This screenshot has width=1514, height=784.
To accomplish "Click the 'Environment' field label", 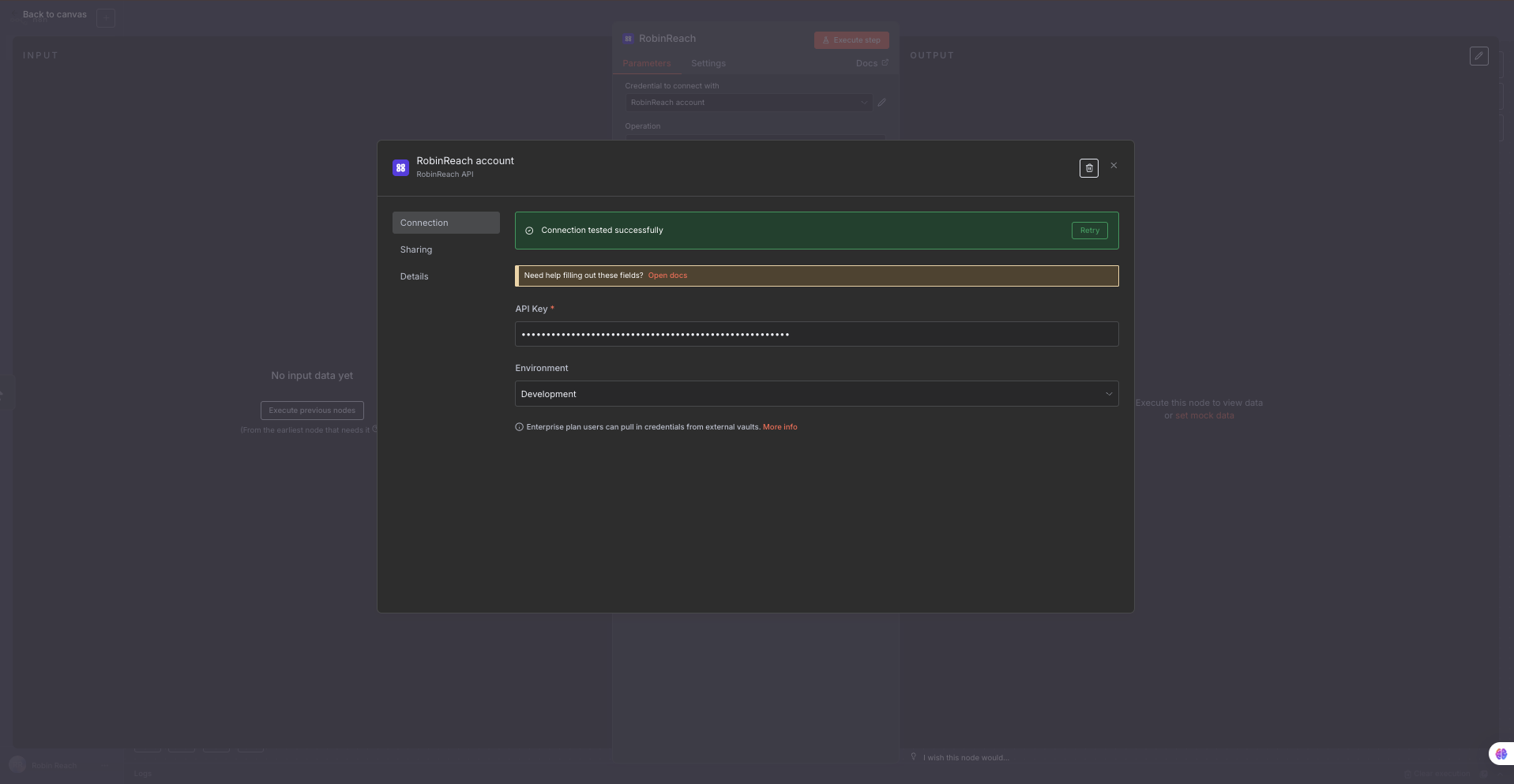I will pos(542,368).
